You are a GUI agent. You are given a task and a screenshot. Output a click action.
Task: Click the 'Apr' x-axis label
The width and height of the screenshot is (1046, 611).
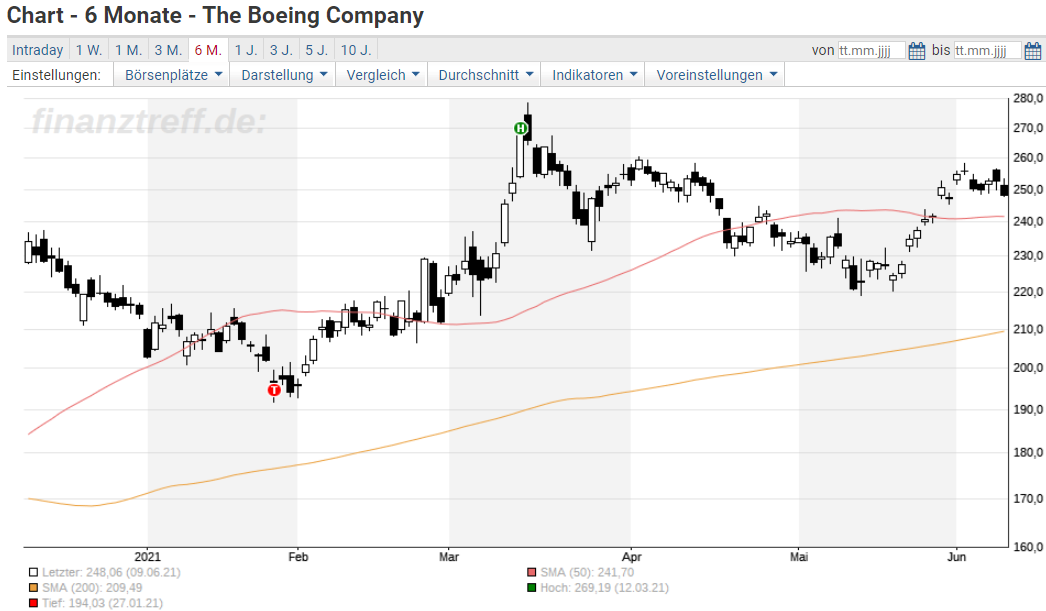click(631, 557)
